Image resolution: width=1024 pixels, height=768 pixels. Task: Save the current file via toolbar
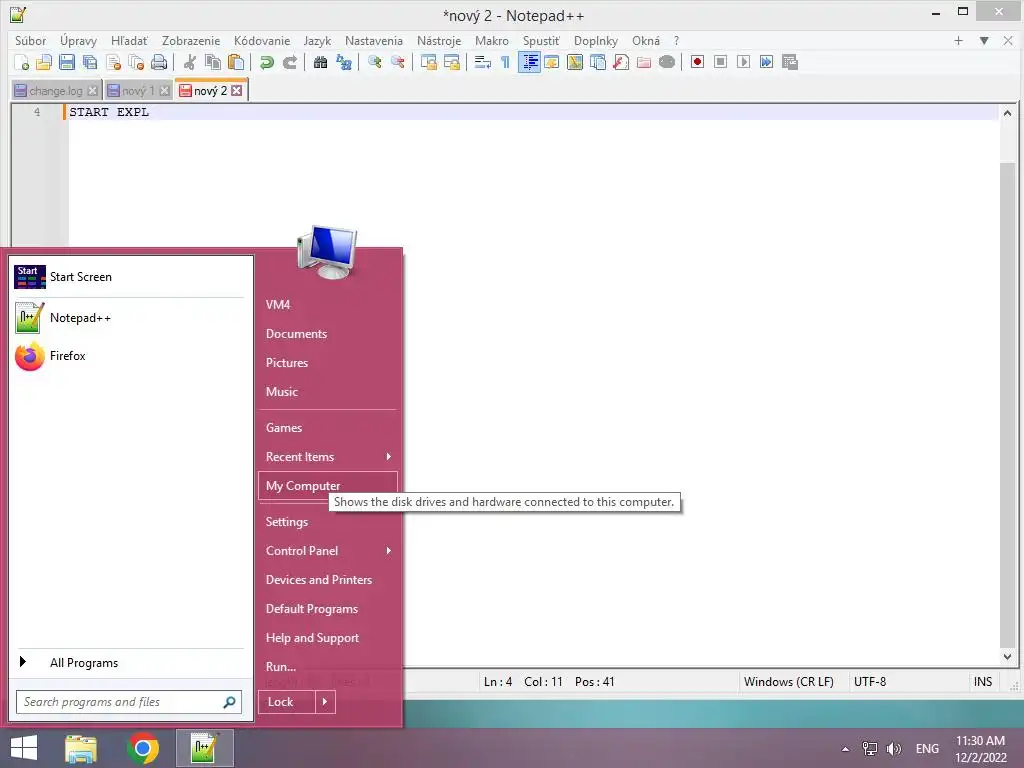click(67, 62)
